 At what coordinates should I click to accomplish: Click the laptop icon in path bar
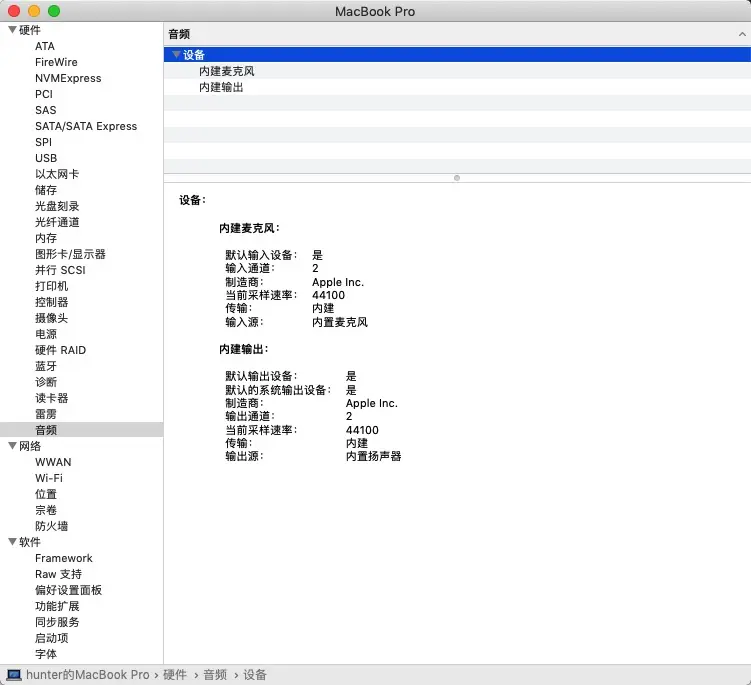click(x=14, y=675)
